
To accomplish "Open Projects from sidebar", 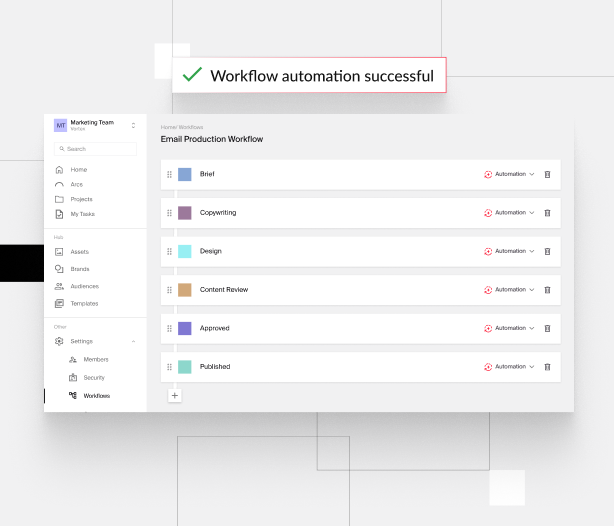I will 81,199.
